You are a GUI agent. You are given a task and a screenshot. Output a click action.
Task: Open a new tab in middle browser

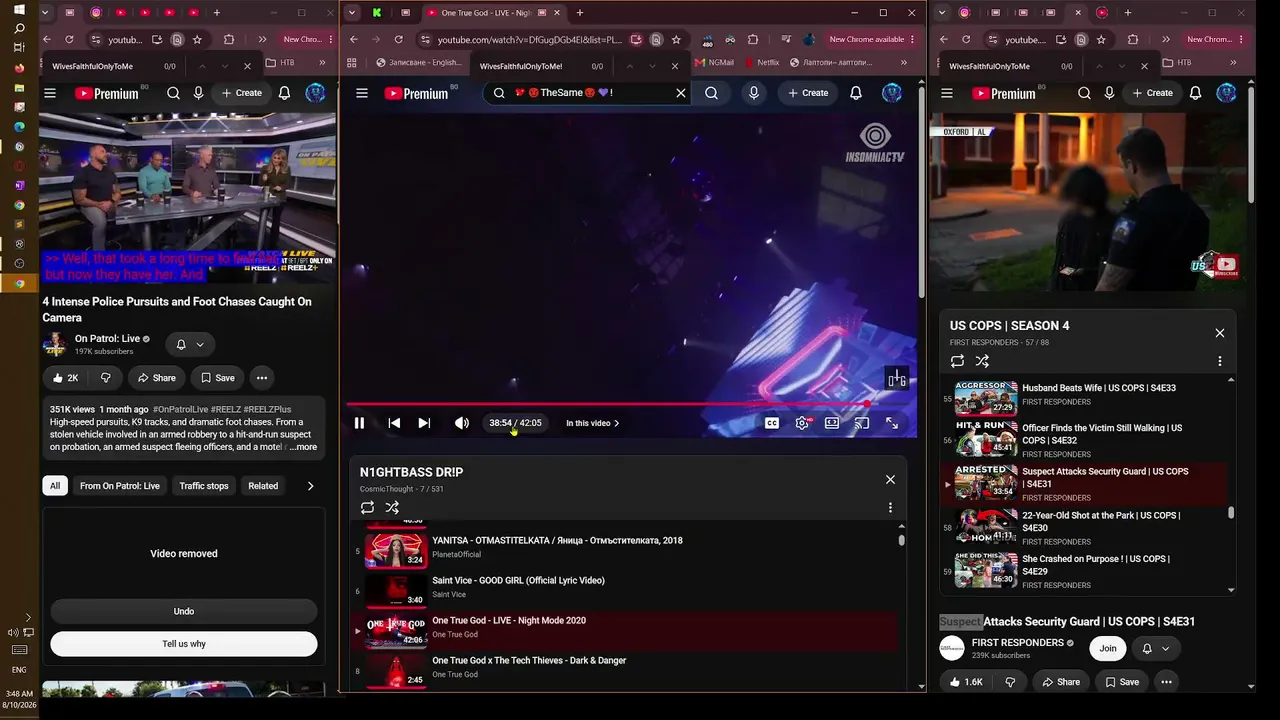pyautogui.click(x=580, y=13)
